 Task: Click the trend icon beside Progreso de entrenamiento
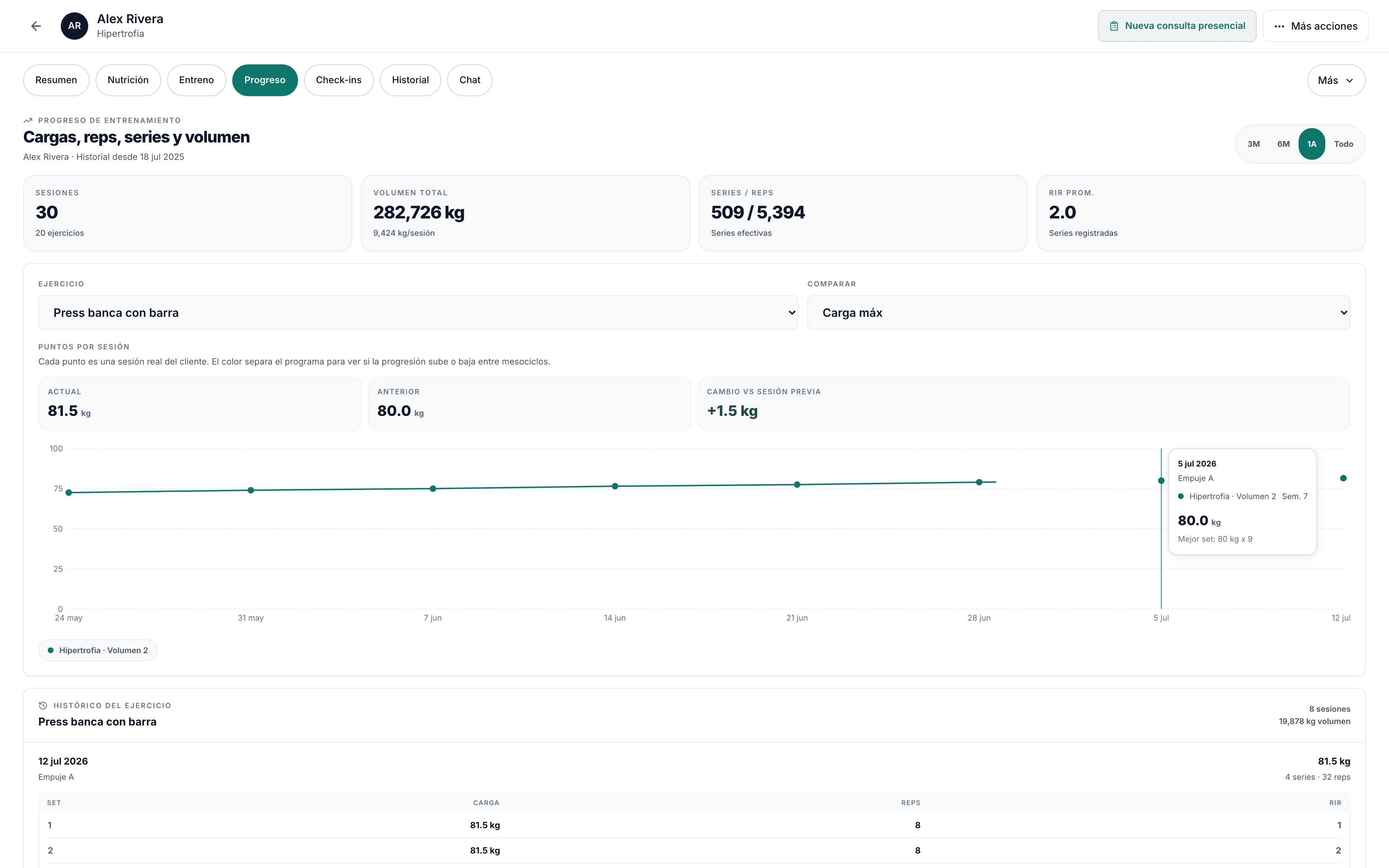(x=27, y=120)
